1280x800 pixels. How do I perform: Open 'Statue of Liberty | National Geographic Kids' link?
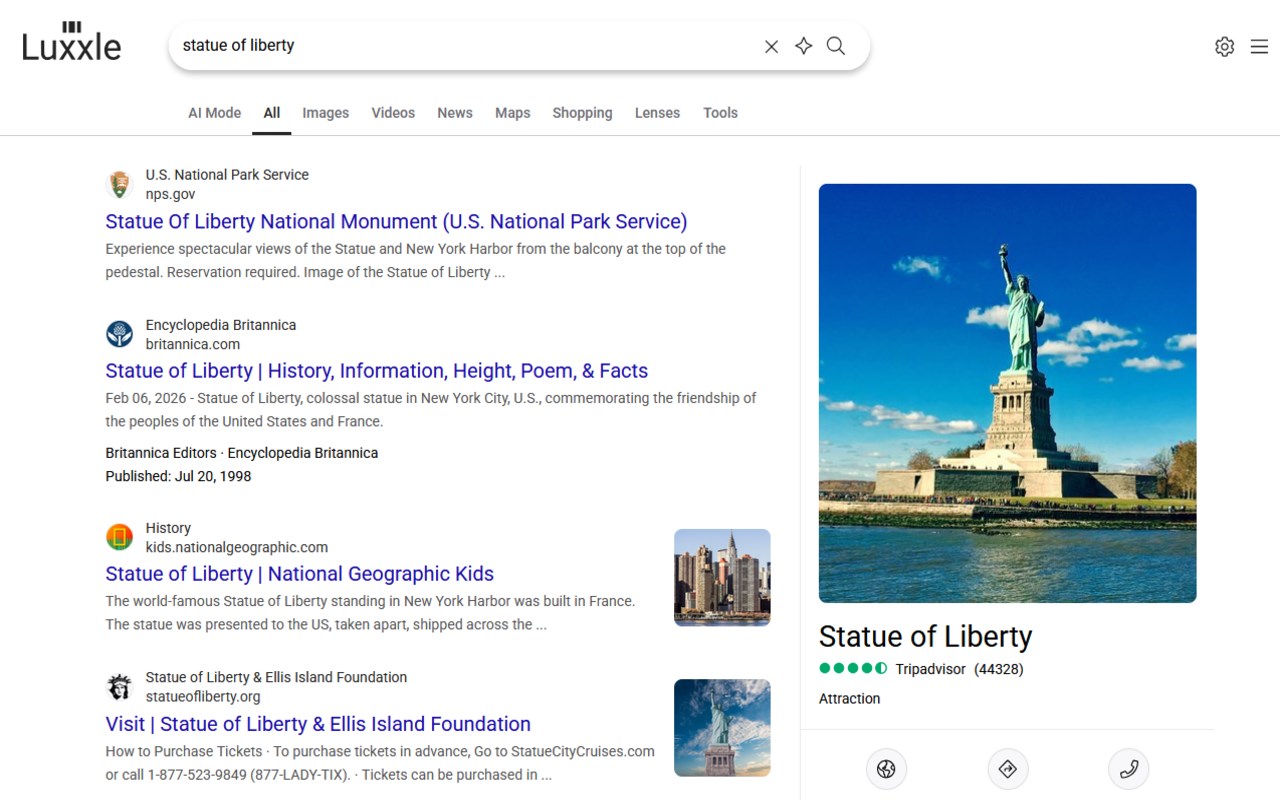point(300,574)
